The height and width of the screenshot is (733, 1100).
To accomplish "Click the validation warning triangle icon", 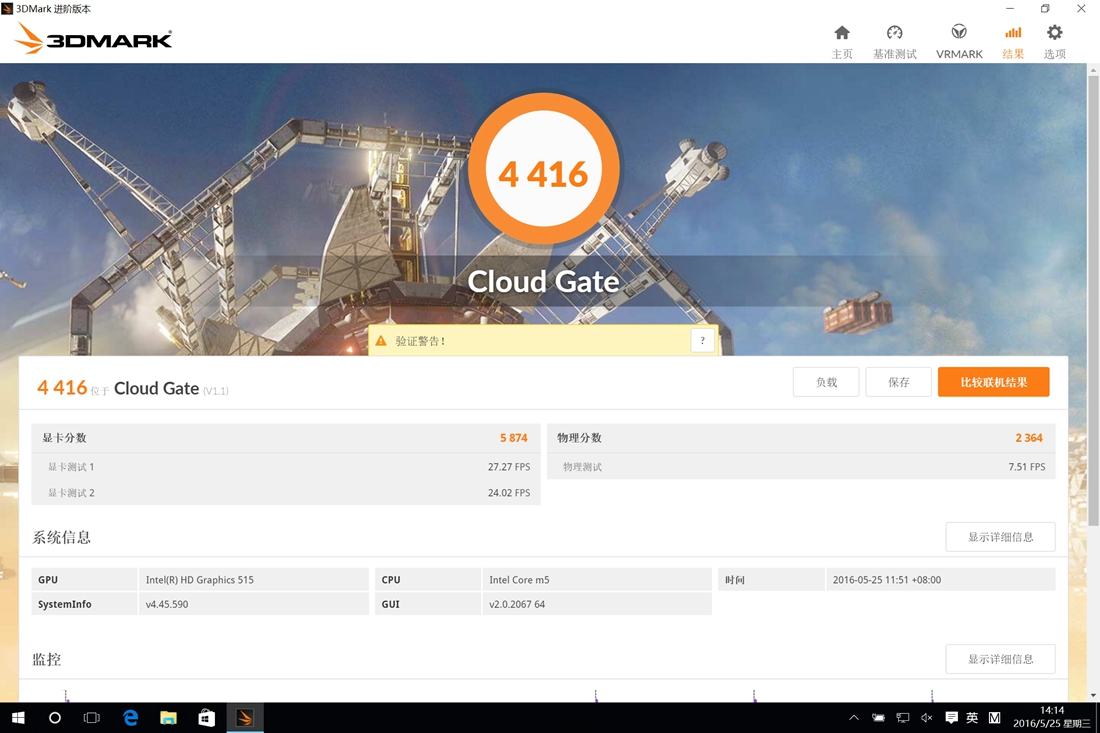I will pyautogui.click(x=381, y=341).
